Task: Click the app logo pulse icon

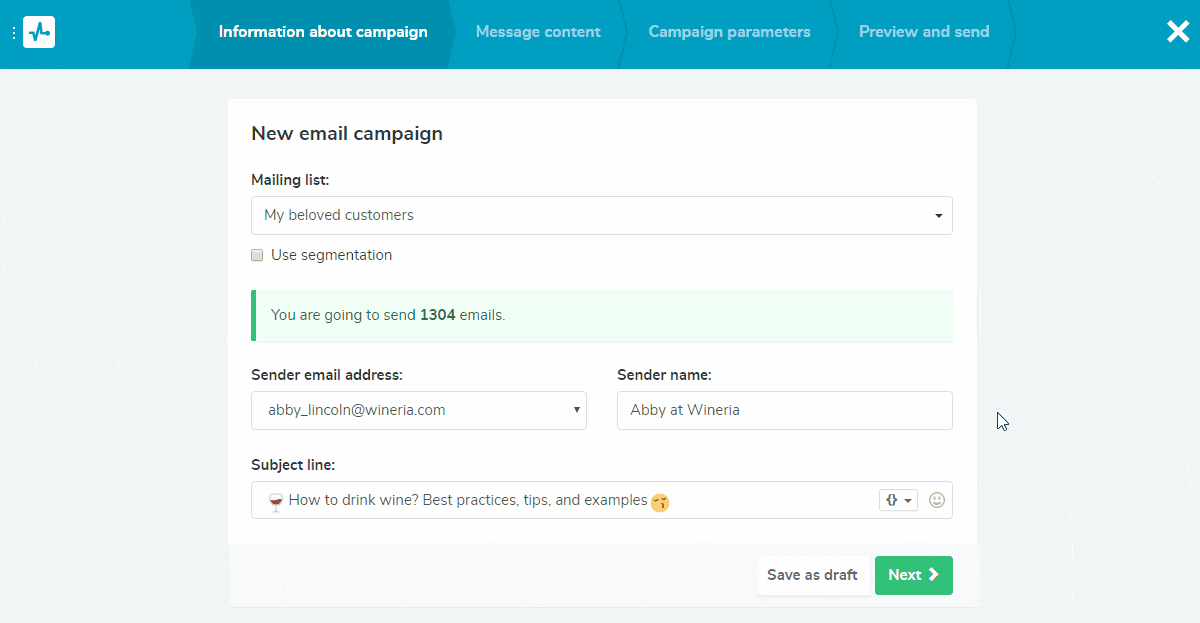Action: [x=38, y=31]
